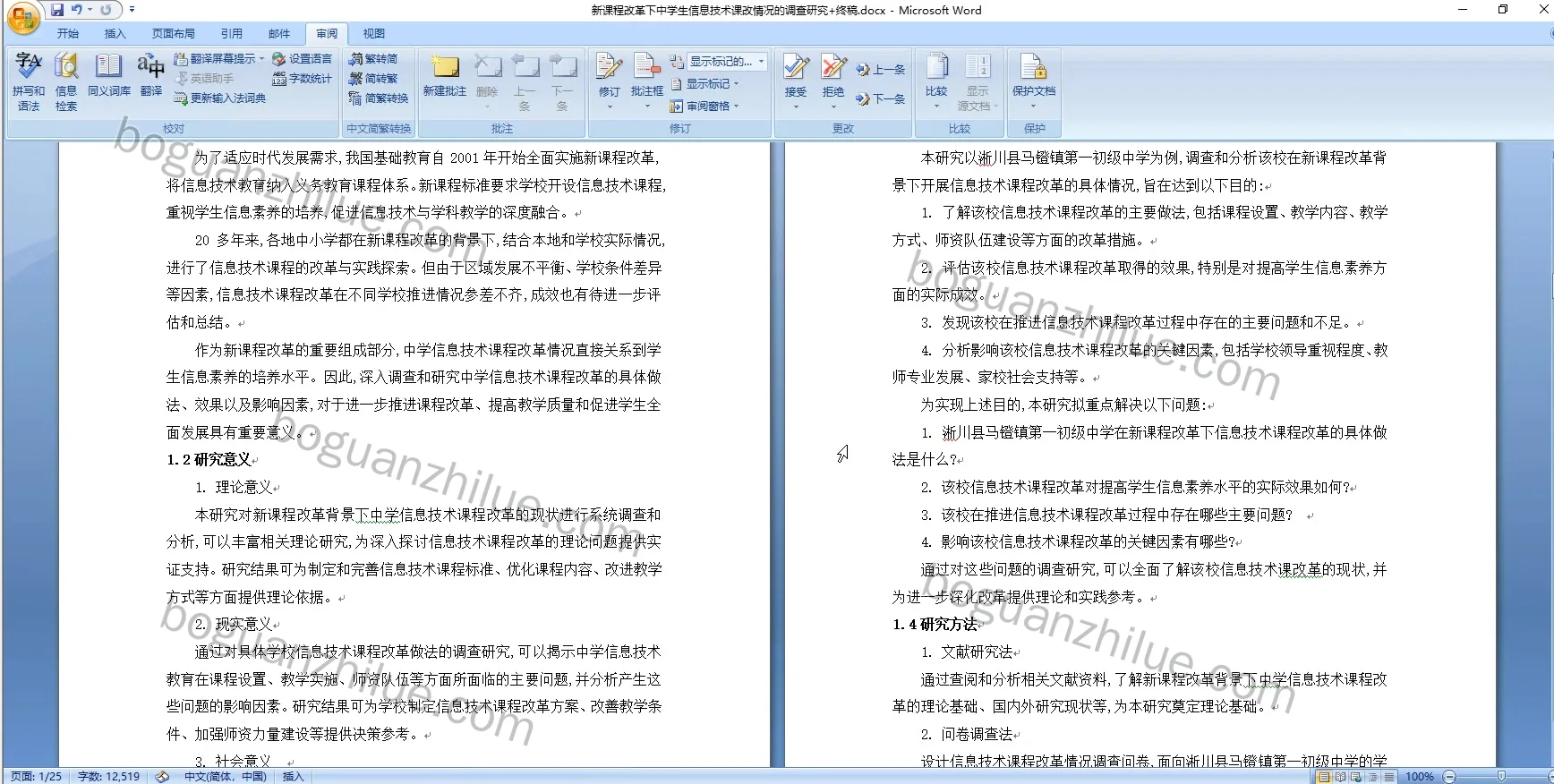Image resolution: width=1554 pixels, height=784 pixels.
Task: Click the 页面: 1/25 page indicator
Action: pyautogui.click(x=37, y=777)
